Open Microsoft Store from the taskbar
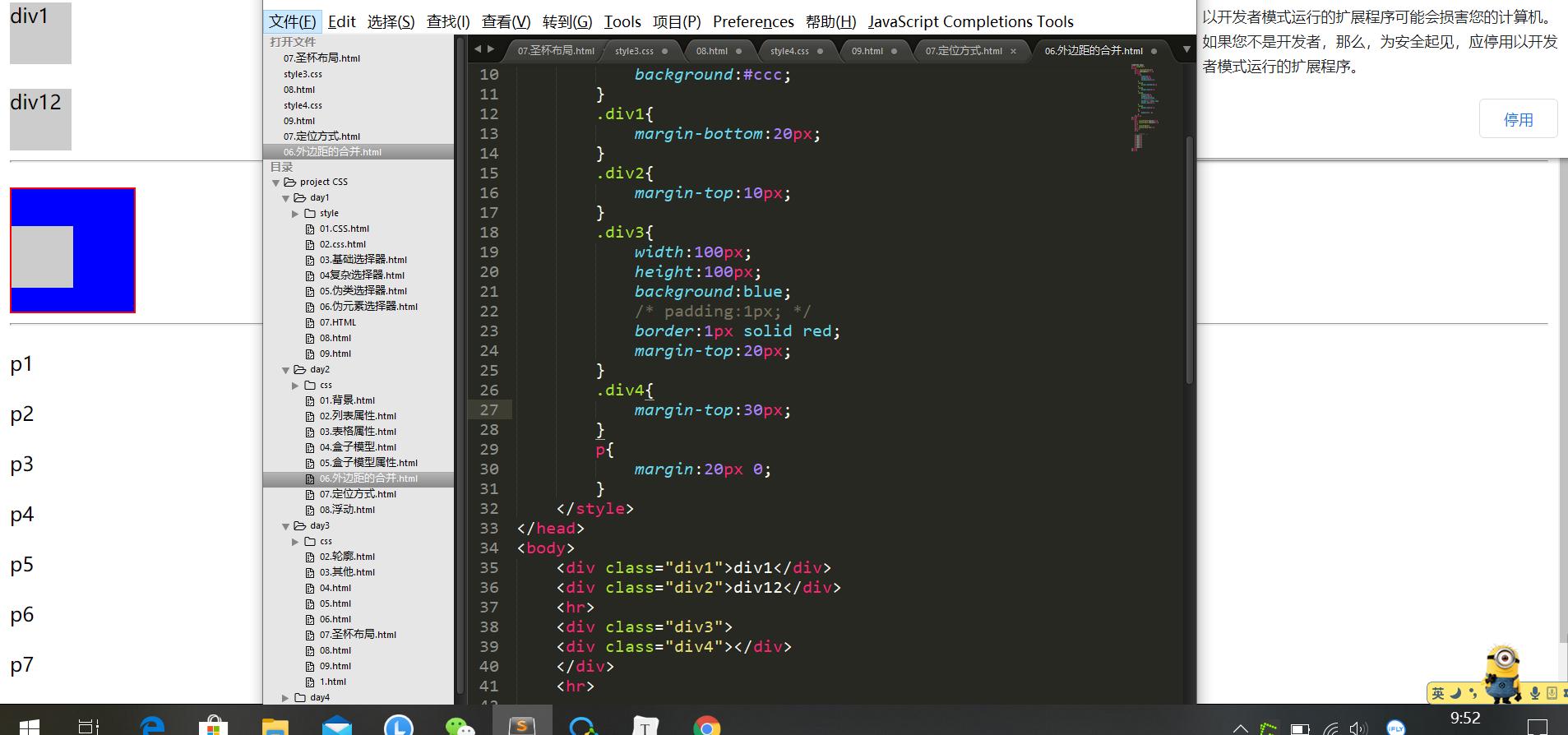Screen dimensions: 1568x735 tap(213, 725)
